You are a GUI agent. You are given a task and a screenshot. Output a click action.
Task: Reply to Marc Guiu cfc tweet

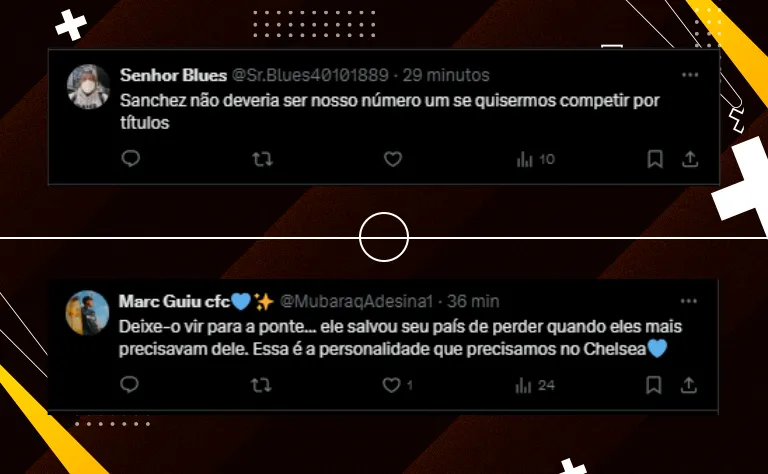pyautogui.click(x=129, y=385)
